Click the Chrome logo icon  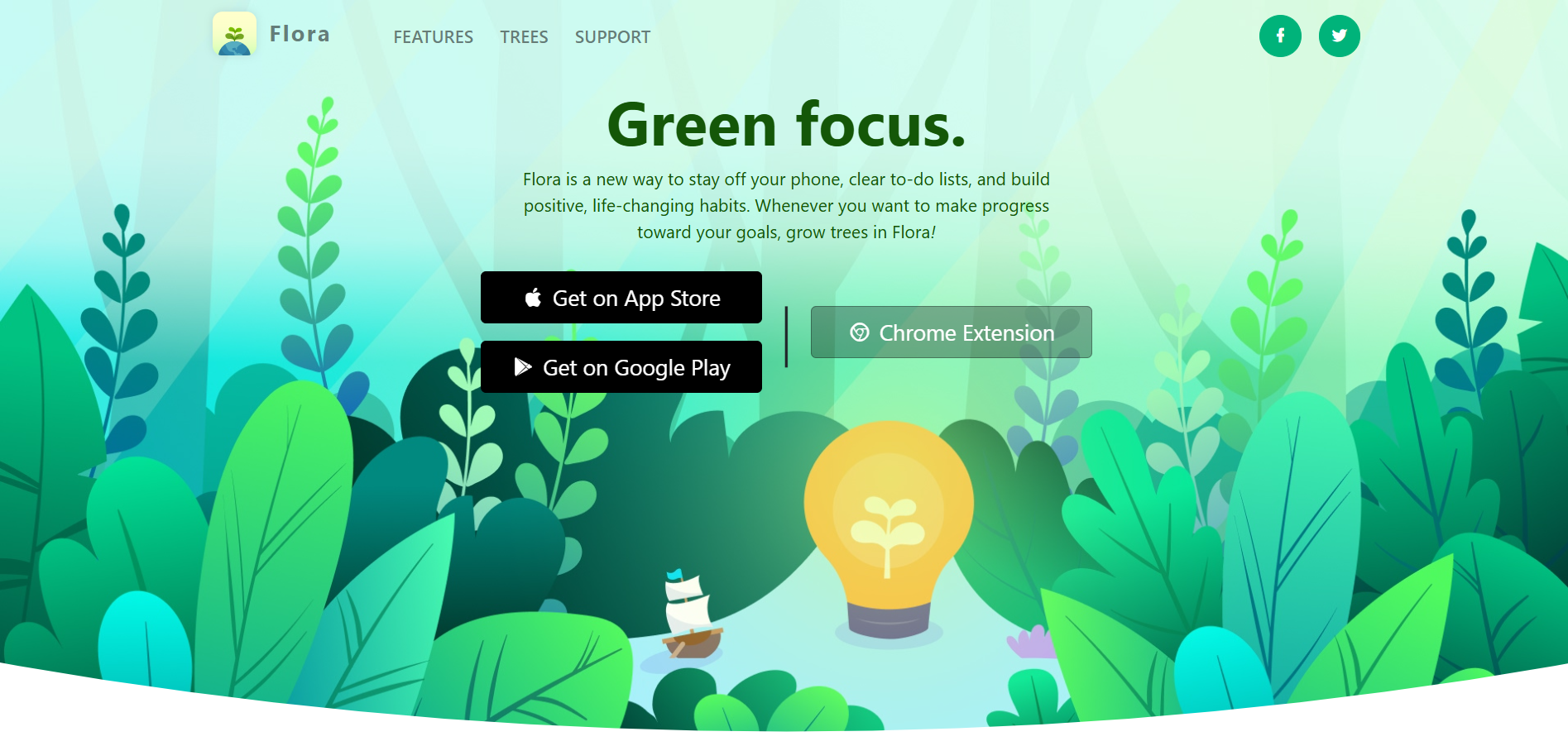coord(860,332)
